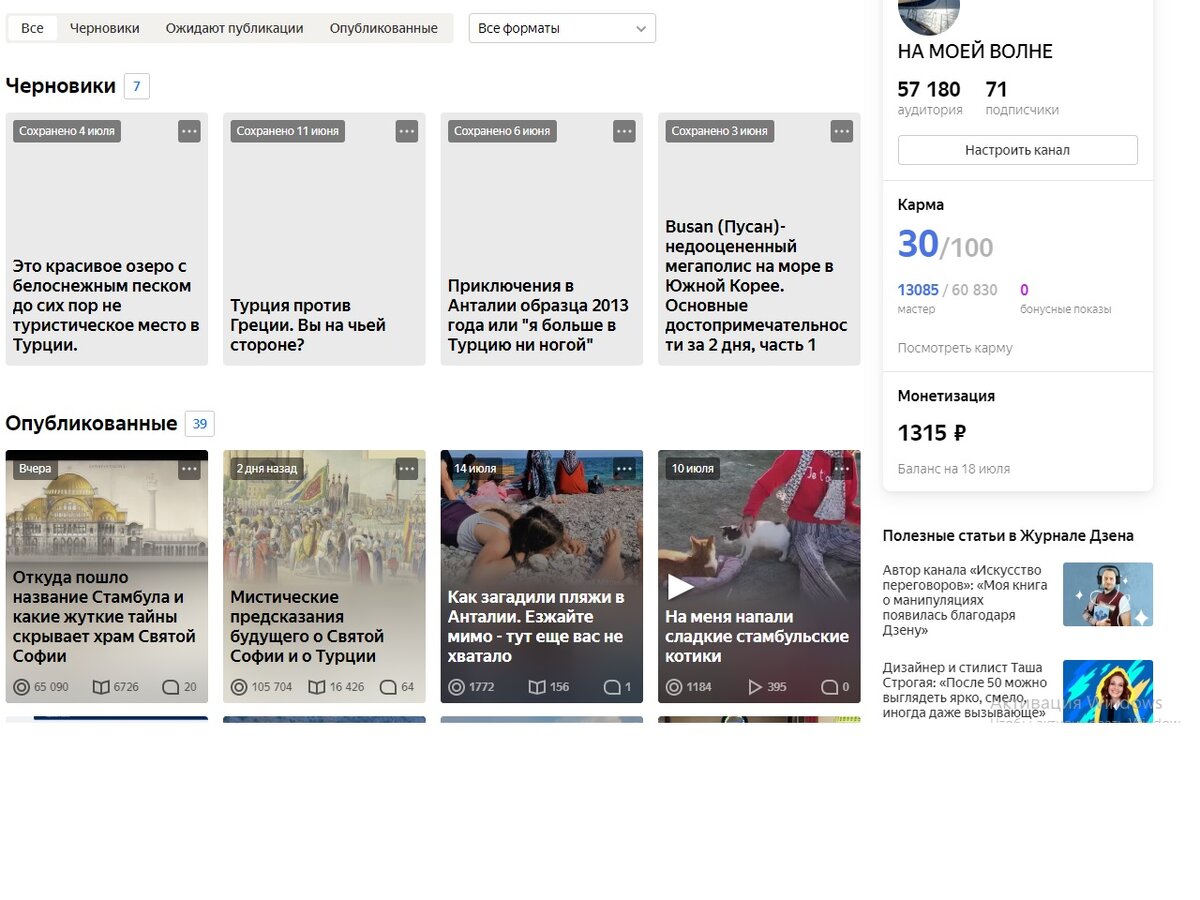Screen dimensions: 1200x900
Task: Open options menu on Вчера published card
Action: (x=189, y=468)
